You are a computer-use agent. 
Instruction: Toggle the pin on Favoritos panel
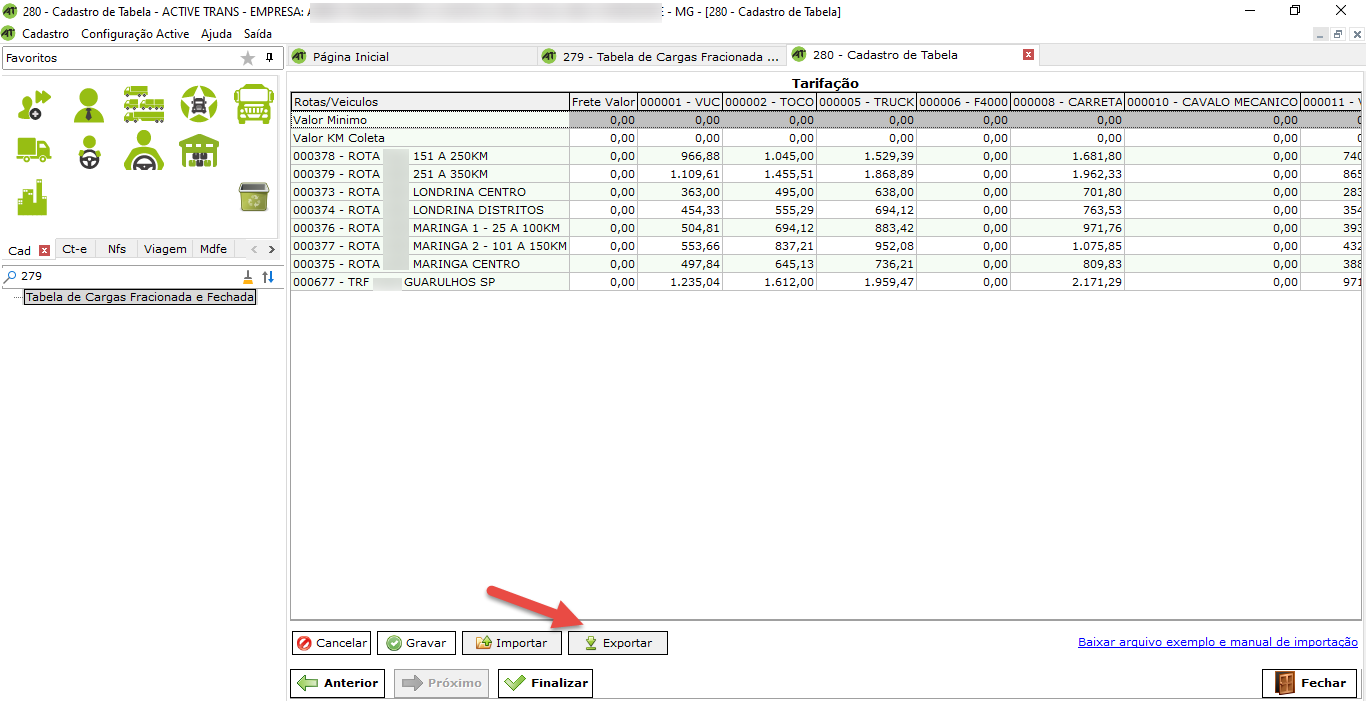click(x=269, y=58)
